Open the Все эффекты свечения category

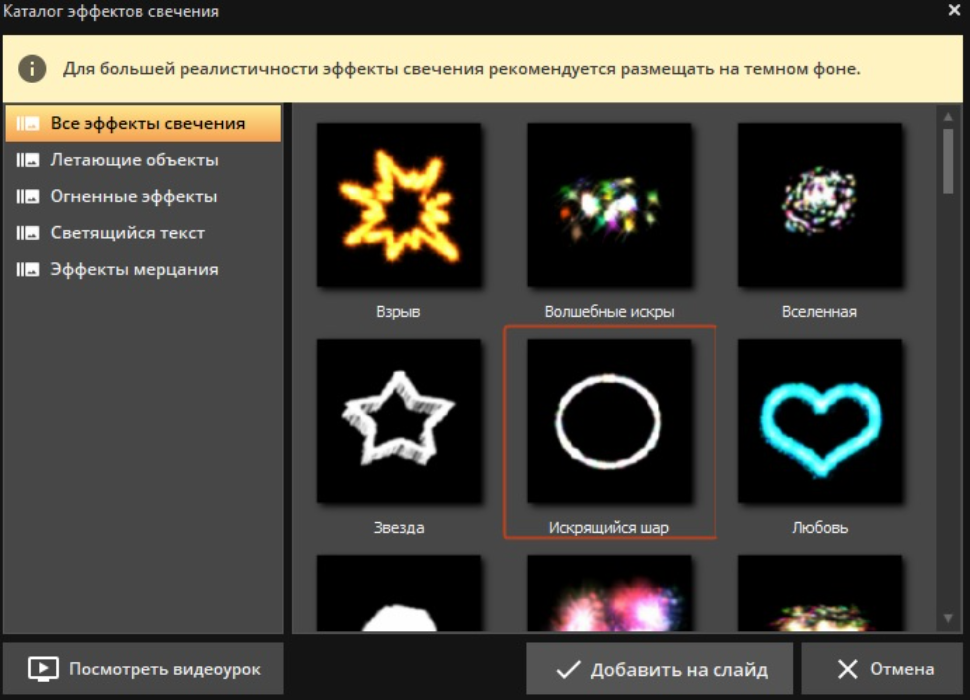143,123
